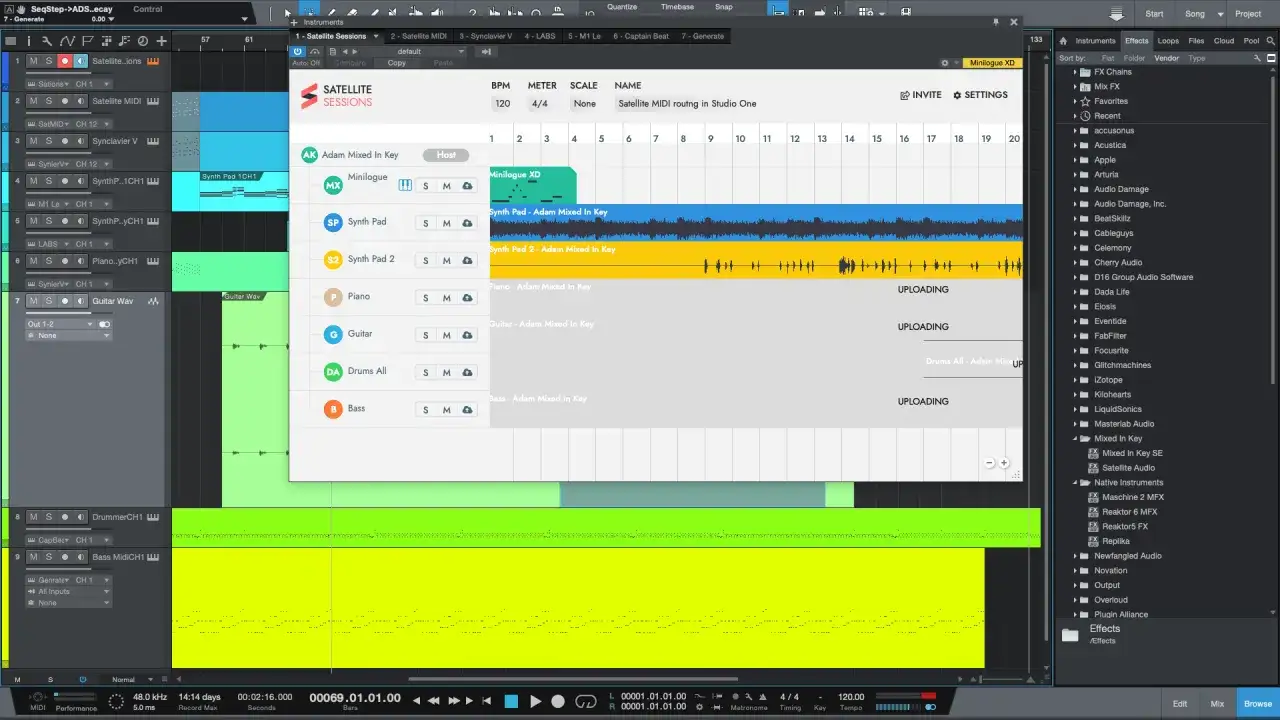1280x720 pixels.
Task: Open the track inspector info icon
Action: click(x=28, y=41)
